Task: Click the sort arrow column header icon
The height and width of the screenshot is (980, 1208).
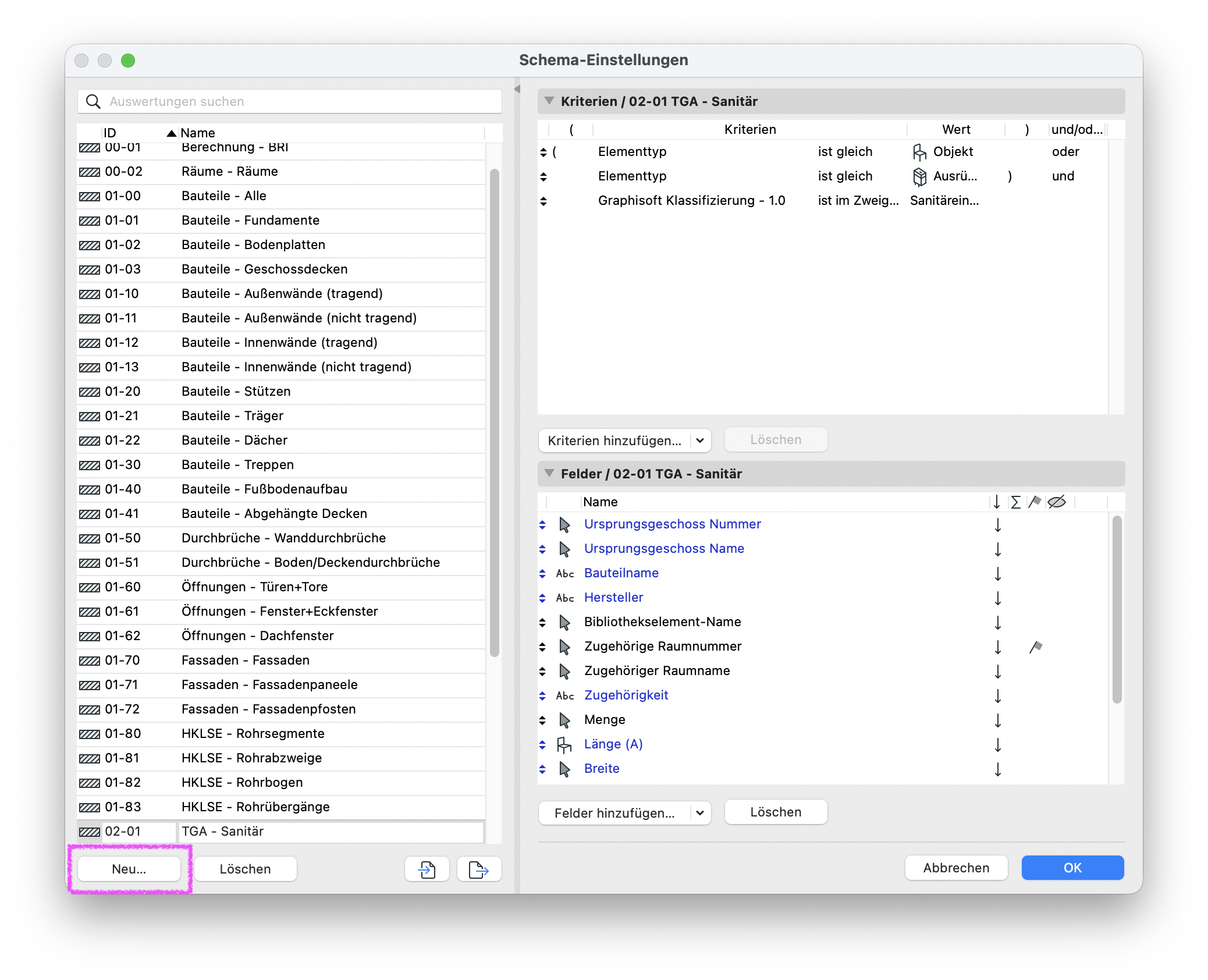Action: point(997,502)
